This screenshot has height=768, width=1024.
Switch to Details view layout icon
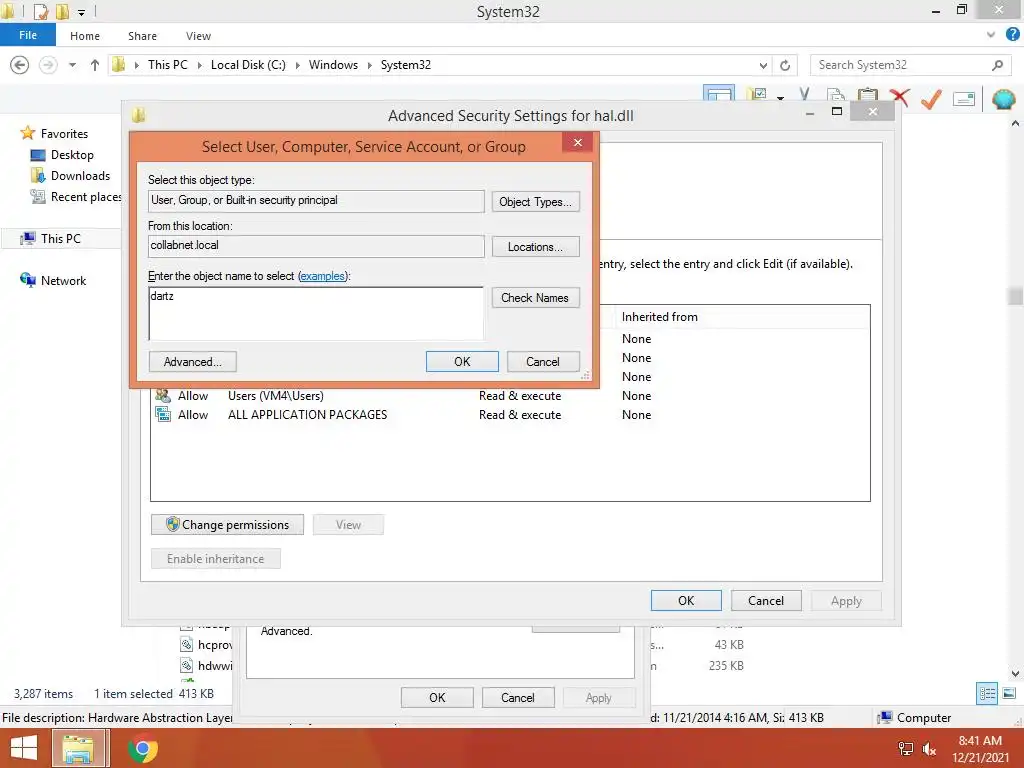987,693
